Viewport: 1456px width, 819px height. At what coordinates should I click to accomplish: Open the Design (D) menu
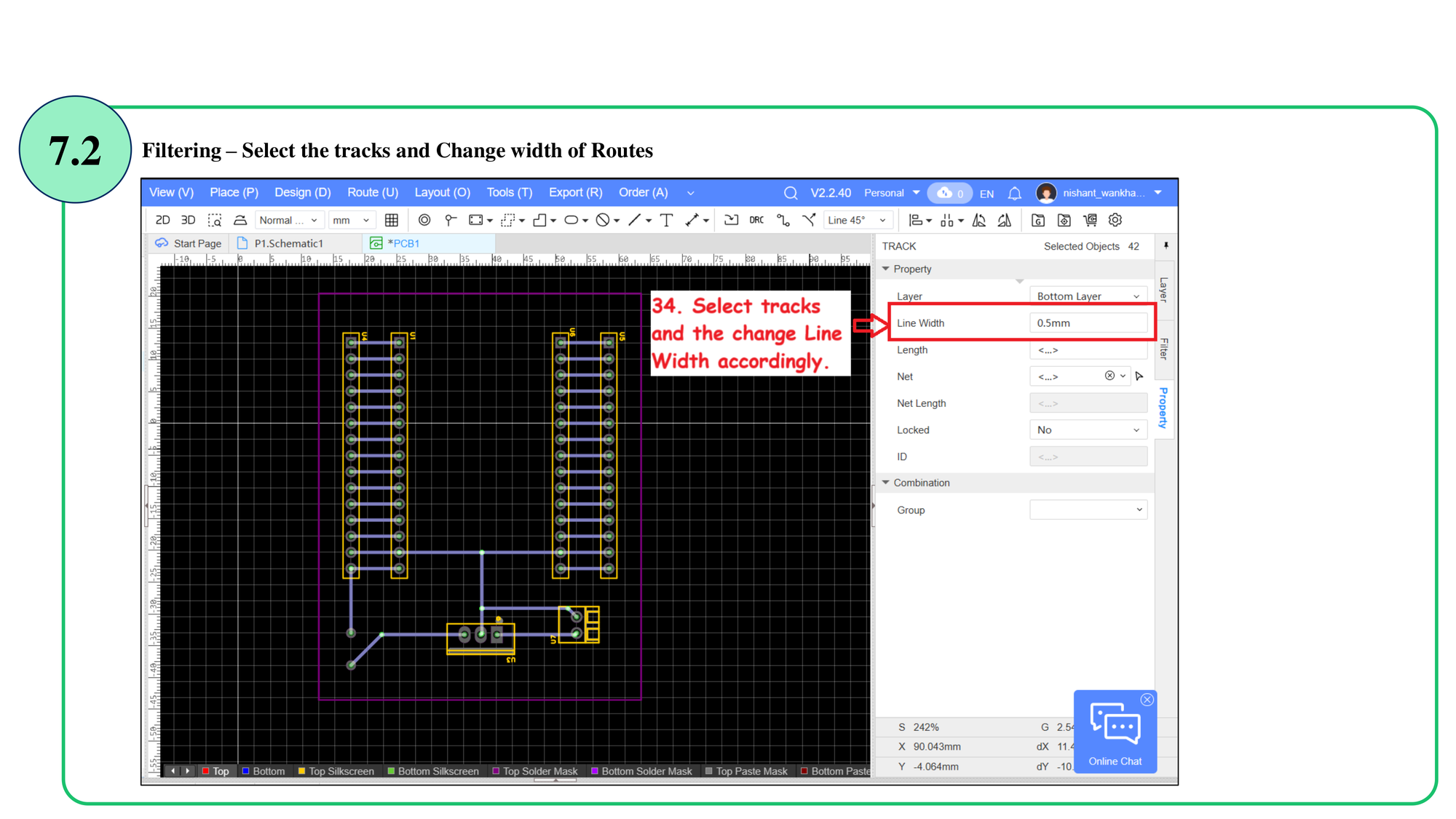(302, 192)
